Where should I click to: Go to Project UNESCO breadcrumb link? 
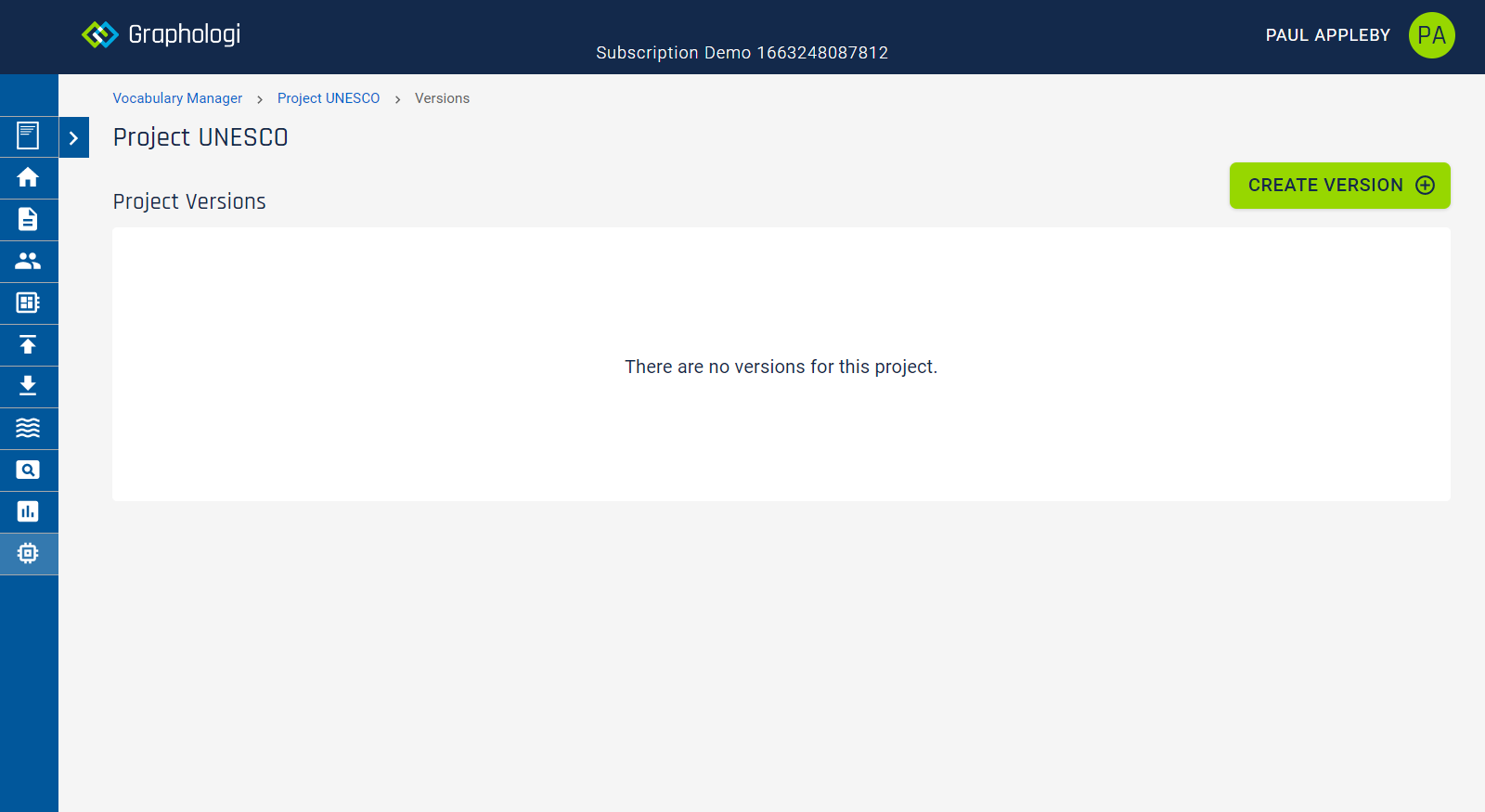329,98
